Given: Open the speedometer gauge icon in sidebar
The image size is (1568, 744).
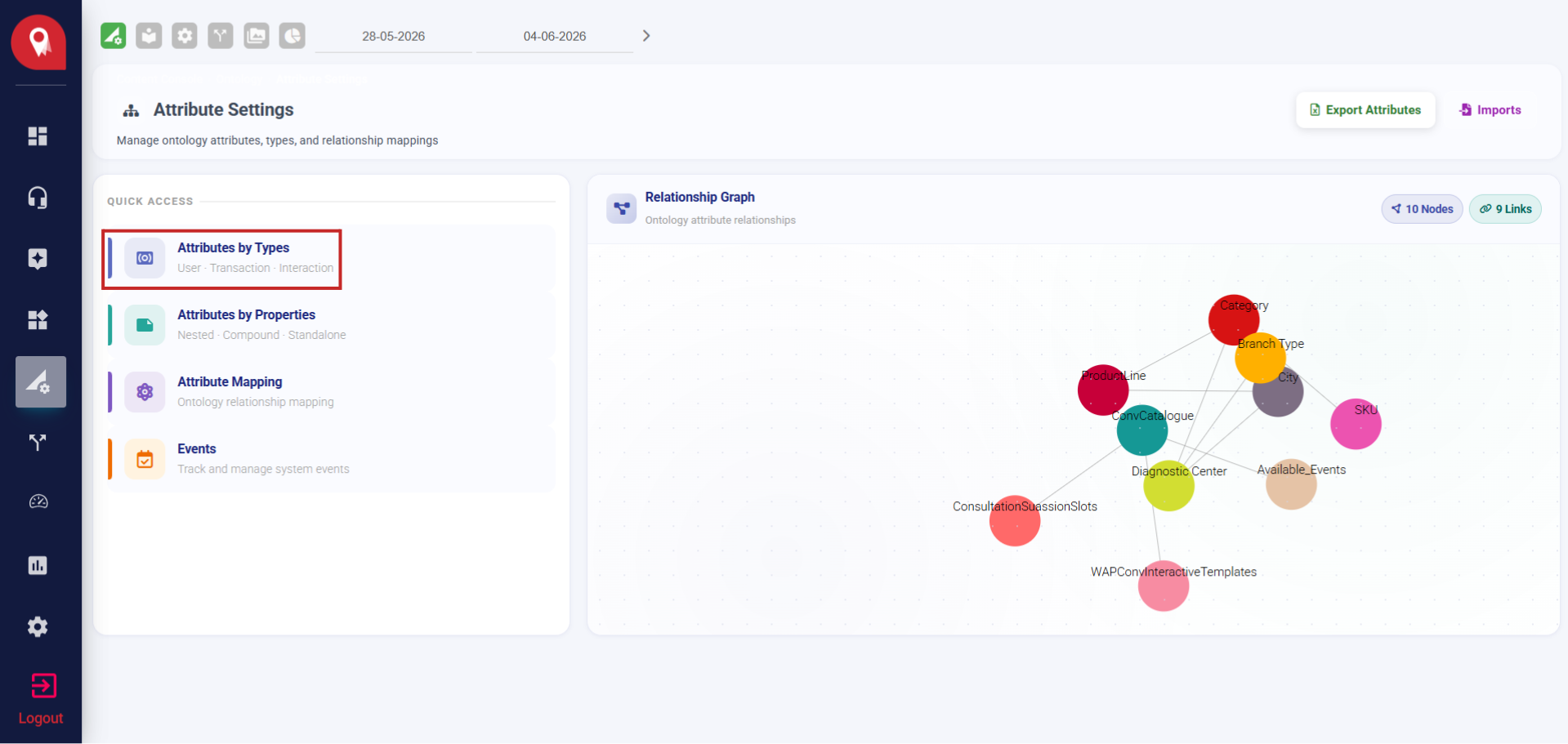Looking at the screenshot, I should point(38,502).
